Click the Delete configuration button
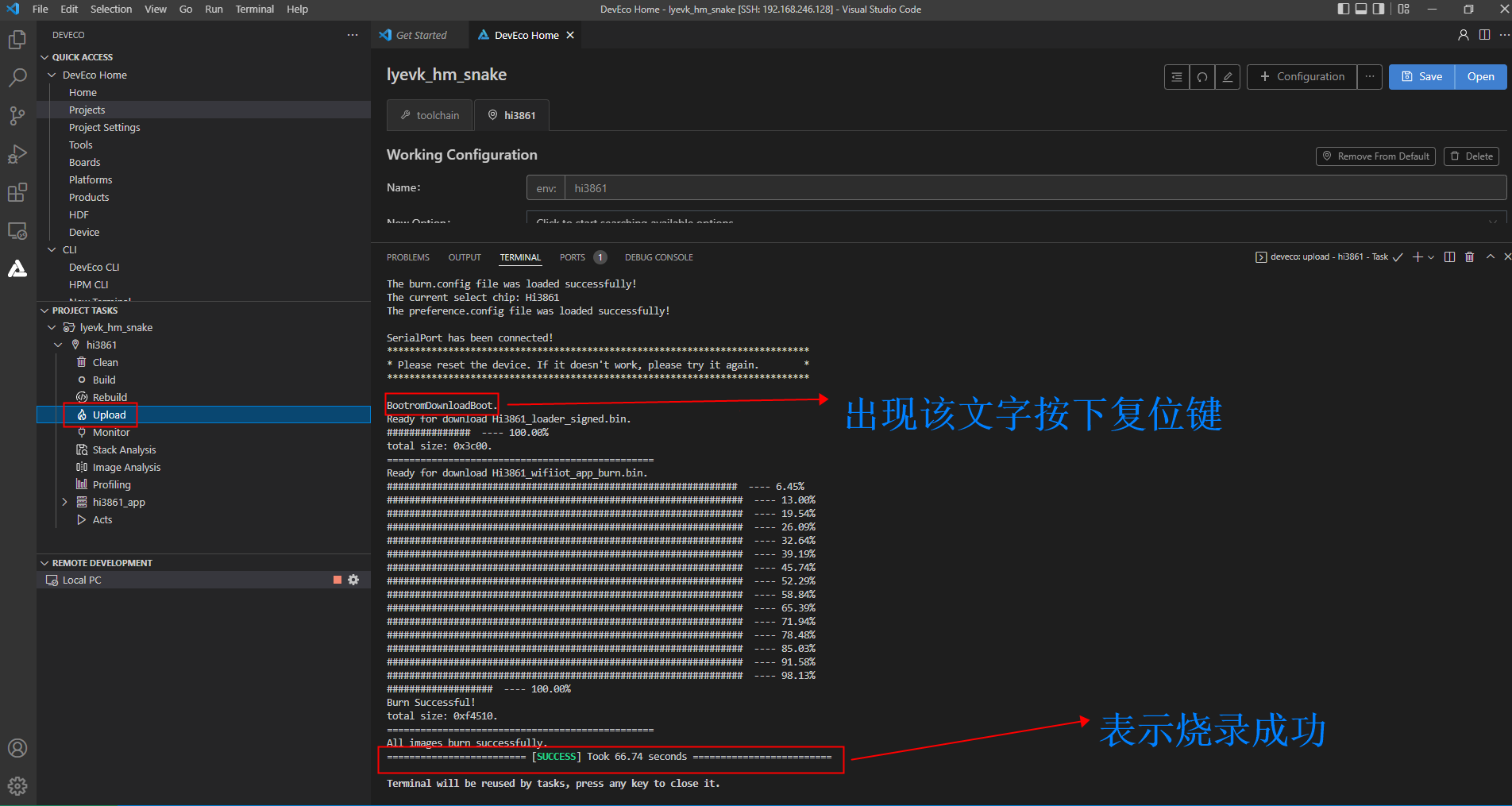 (x=1471, y=156)
